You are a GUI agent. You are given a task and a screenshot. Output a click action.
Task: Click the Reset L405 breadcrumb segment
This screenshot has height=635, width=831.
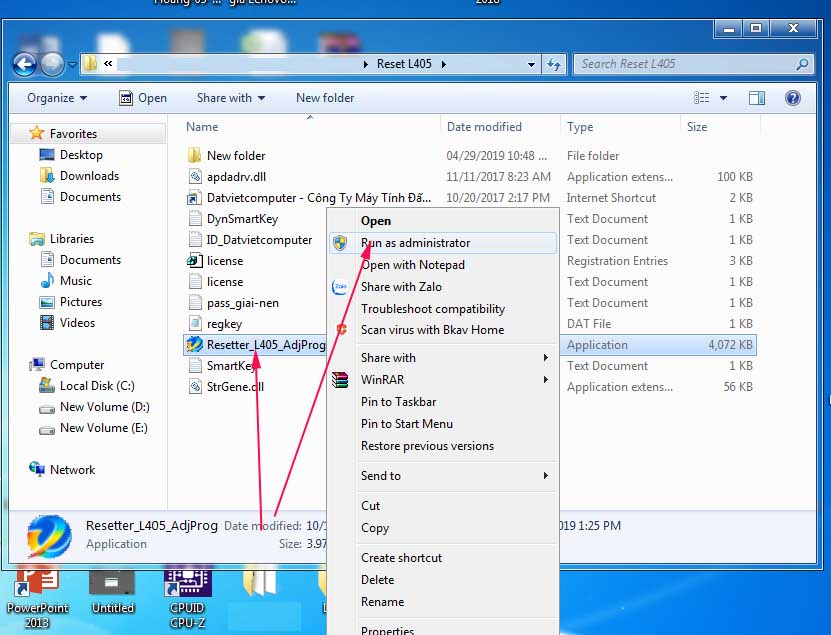pyautogui.click(x=404, y=64)
